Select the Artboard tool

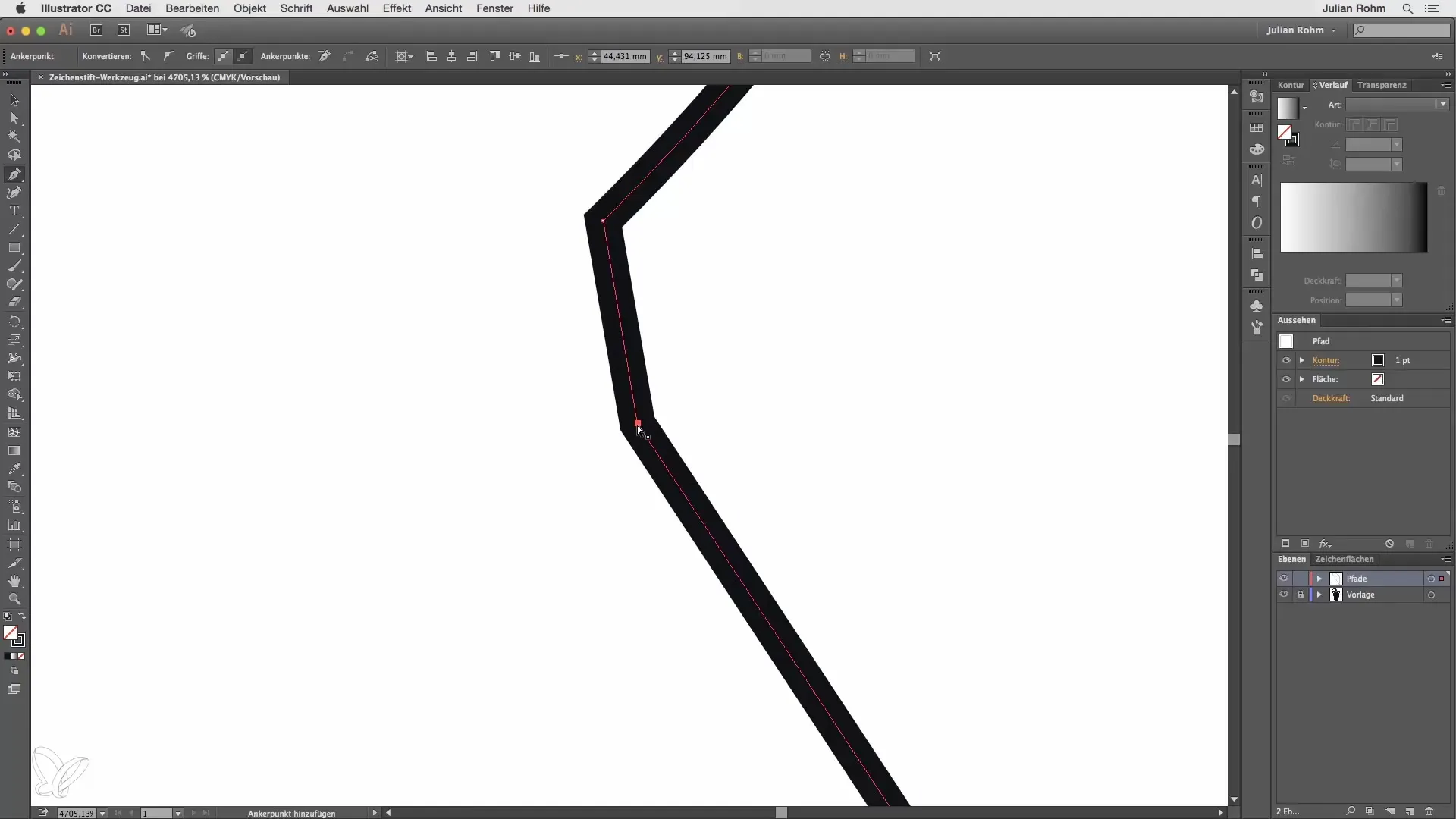14,544
